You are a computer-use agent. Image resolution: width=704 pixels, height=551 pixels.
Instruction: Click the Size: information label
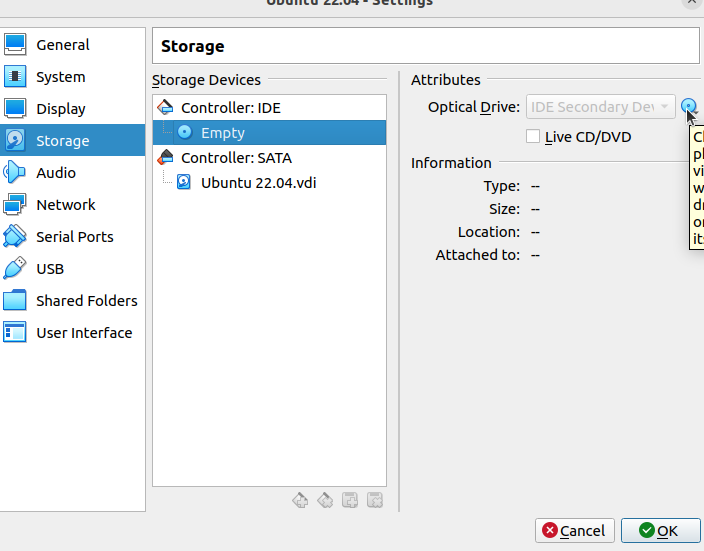(504, 209)
